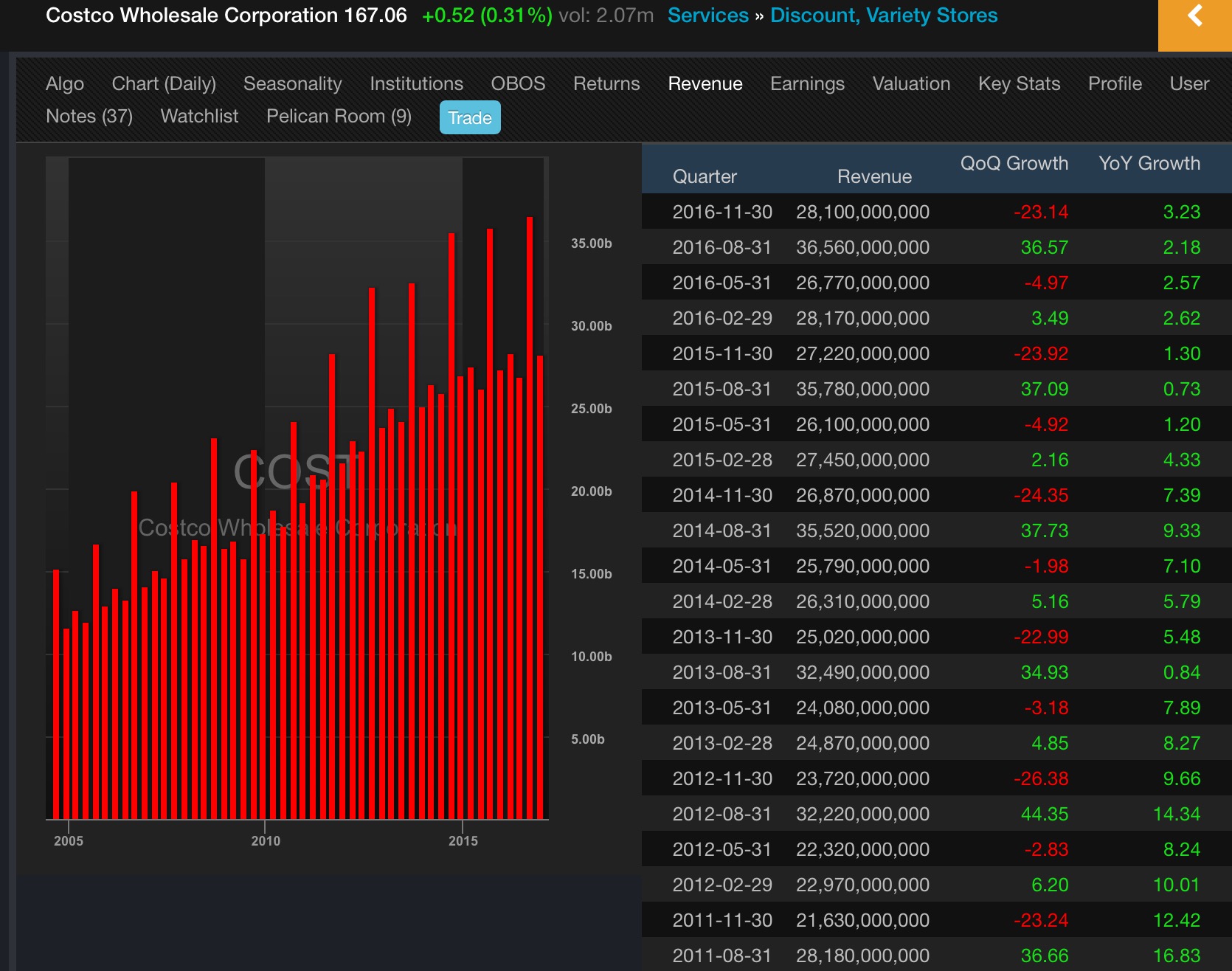View the Key Stats tab

1019,84
